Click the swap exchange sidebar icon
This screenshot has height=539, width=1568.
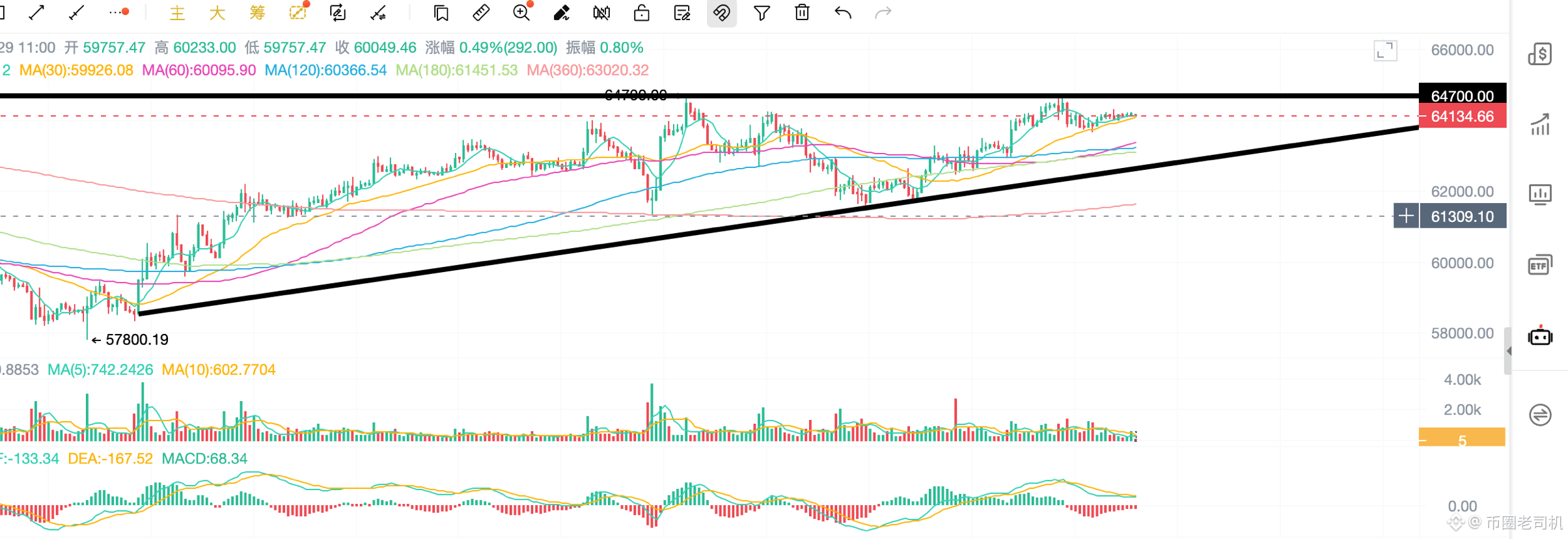pos(1540,415)
